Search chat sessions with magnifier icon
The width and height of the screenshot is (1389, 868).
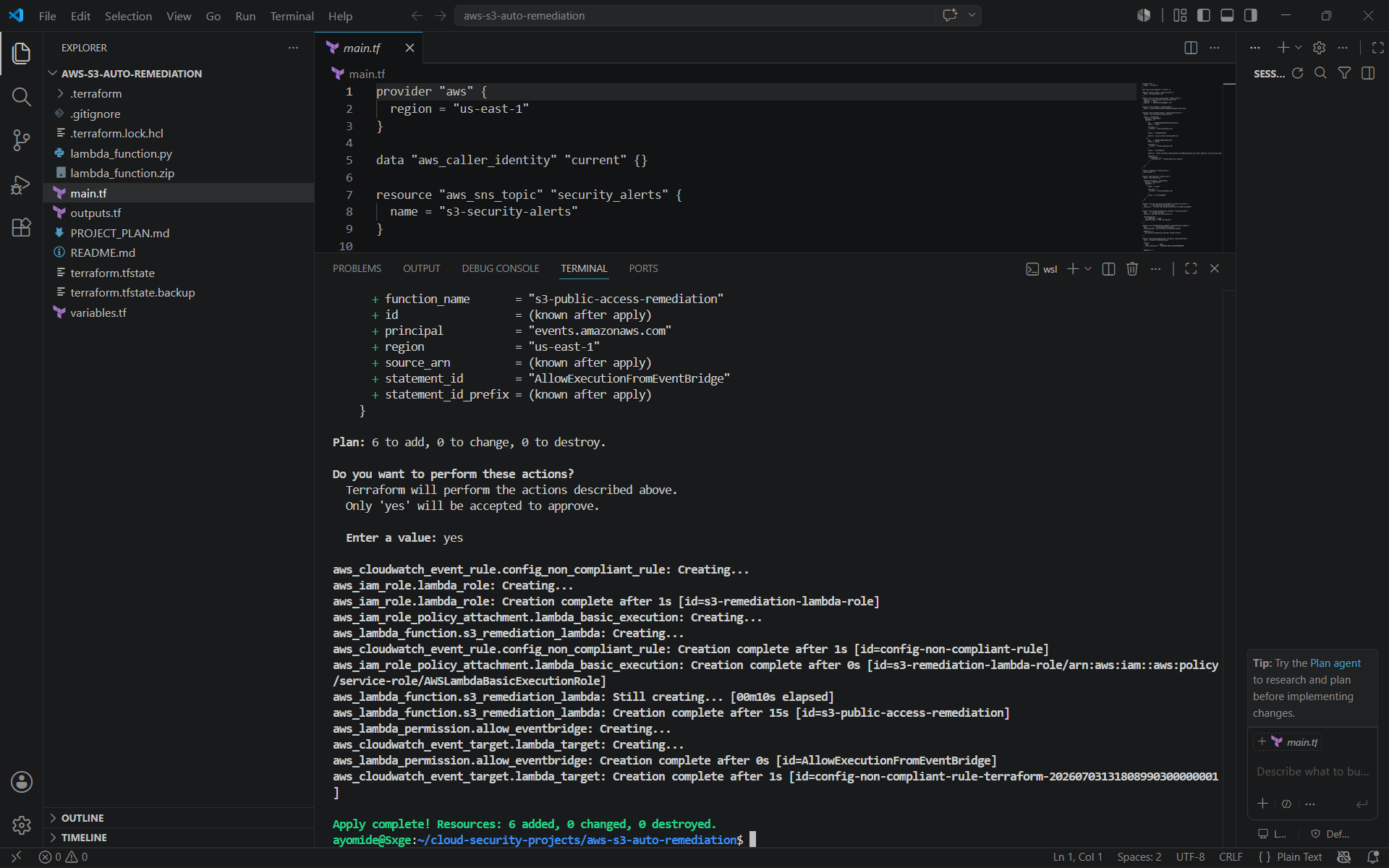(x=1321, y=73)
